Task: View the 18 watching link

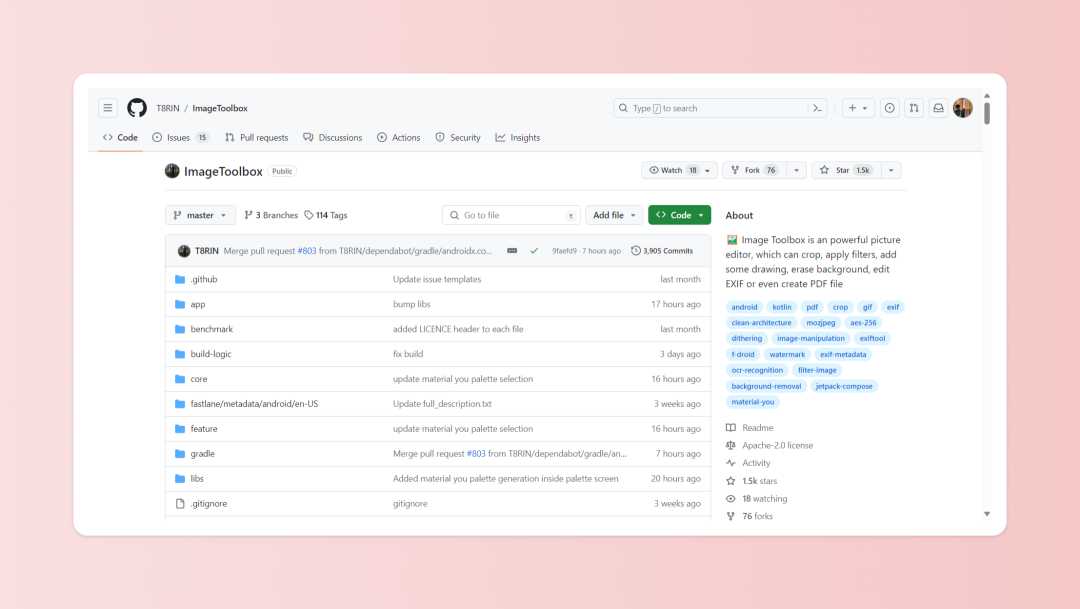Action: click(x=765, y=499)
